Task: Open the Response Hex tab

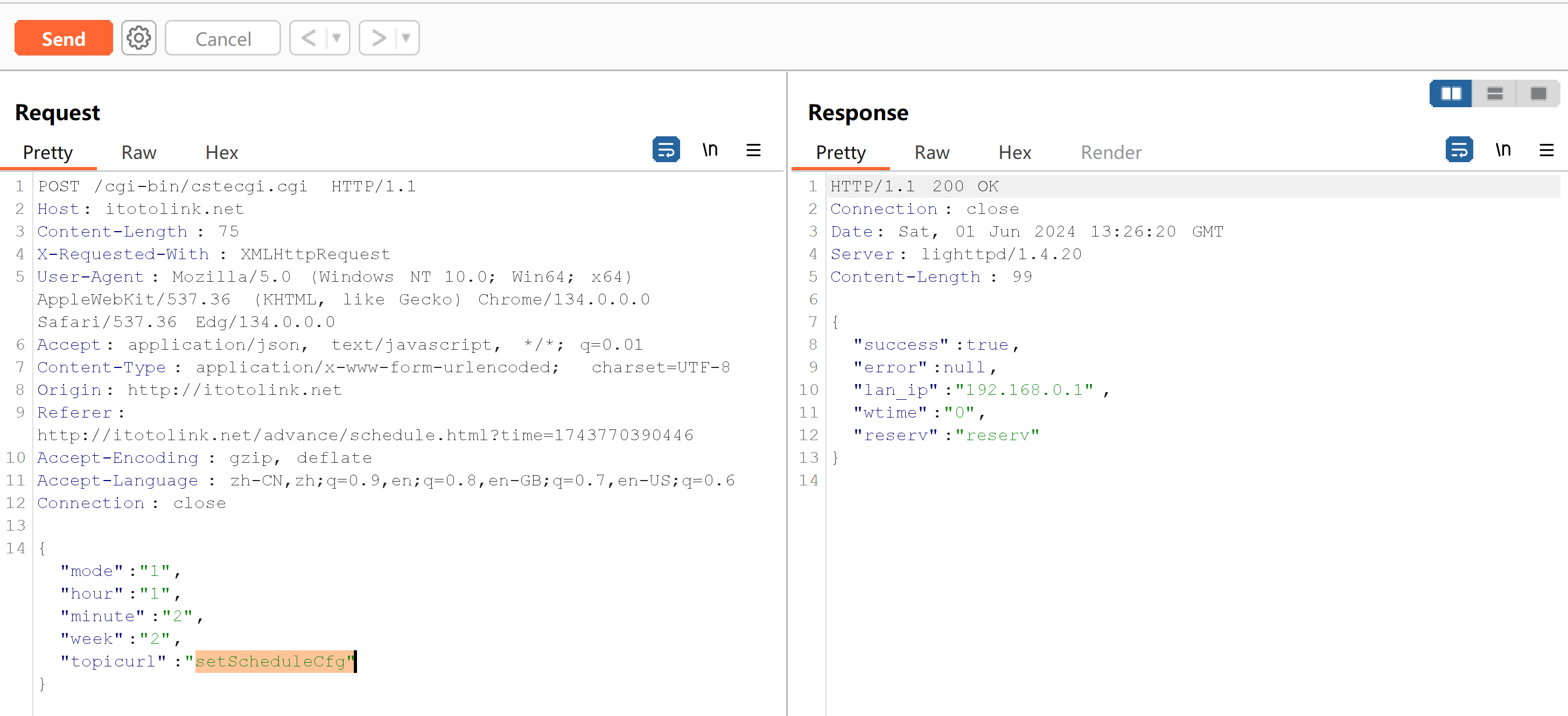Action: 1014,152
